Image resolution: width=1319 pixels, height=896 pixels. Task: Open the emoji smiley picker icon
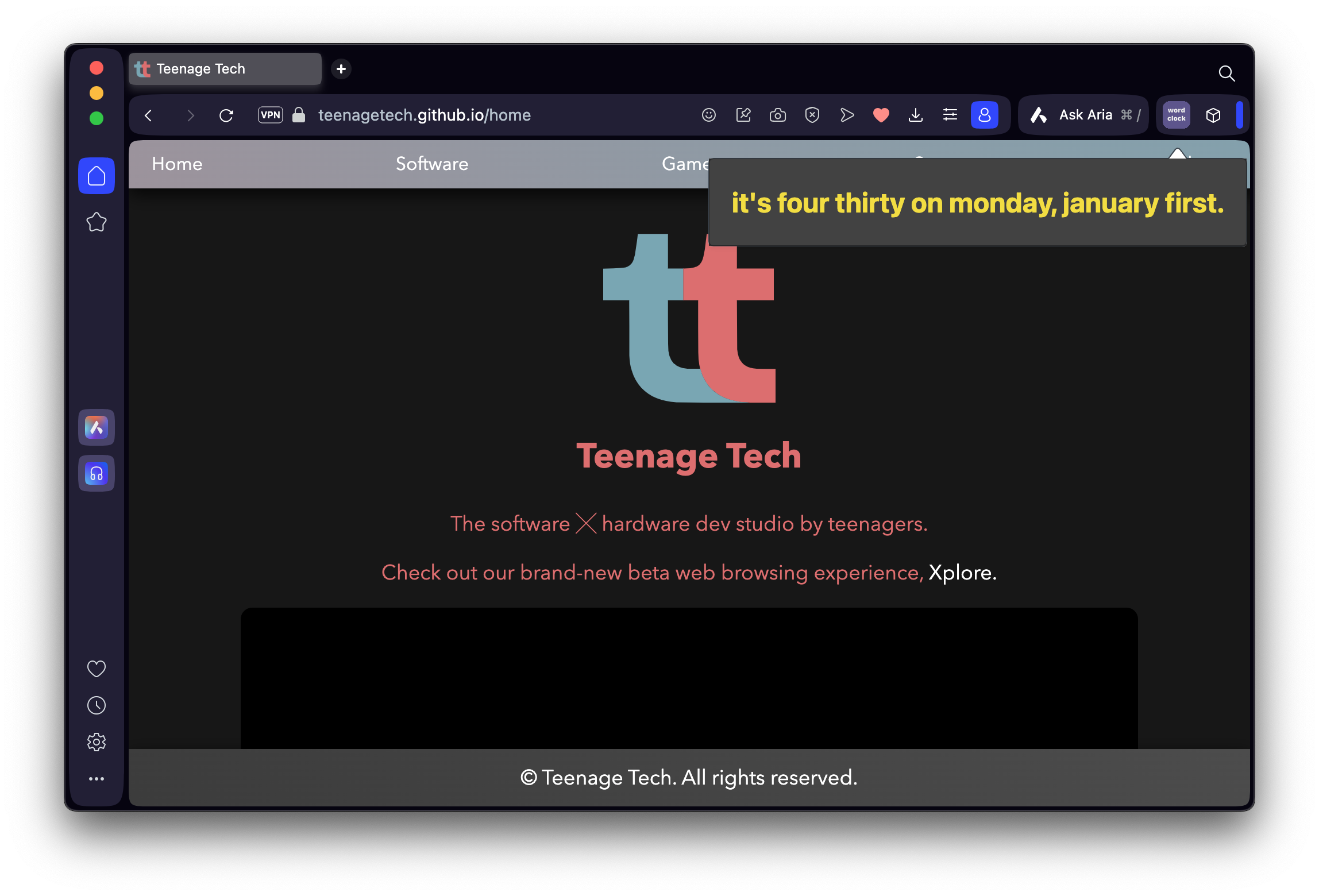pos(709,115)
